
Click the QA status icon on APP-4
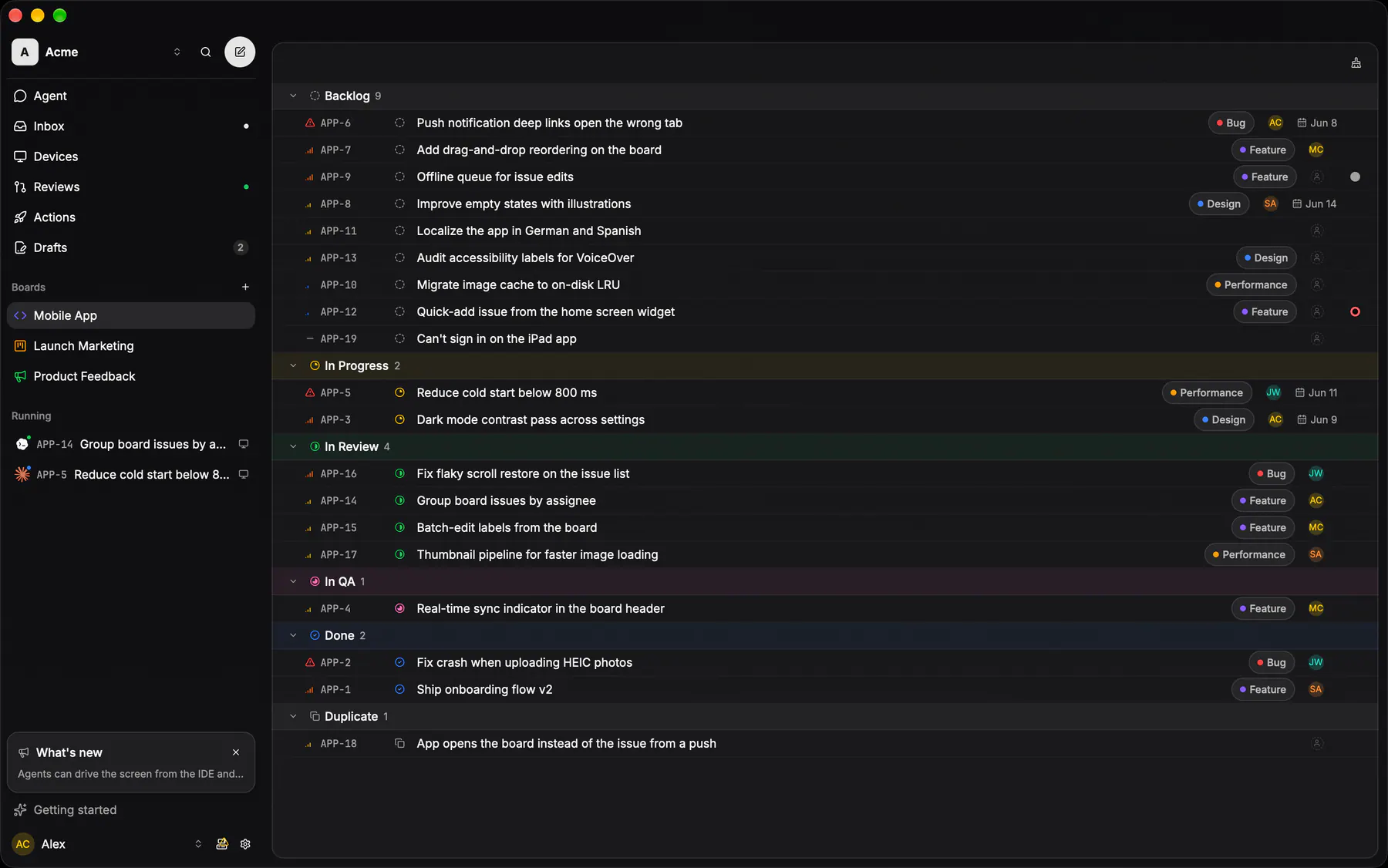pyautogui.click(x=399, y=608)
